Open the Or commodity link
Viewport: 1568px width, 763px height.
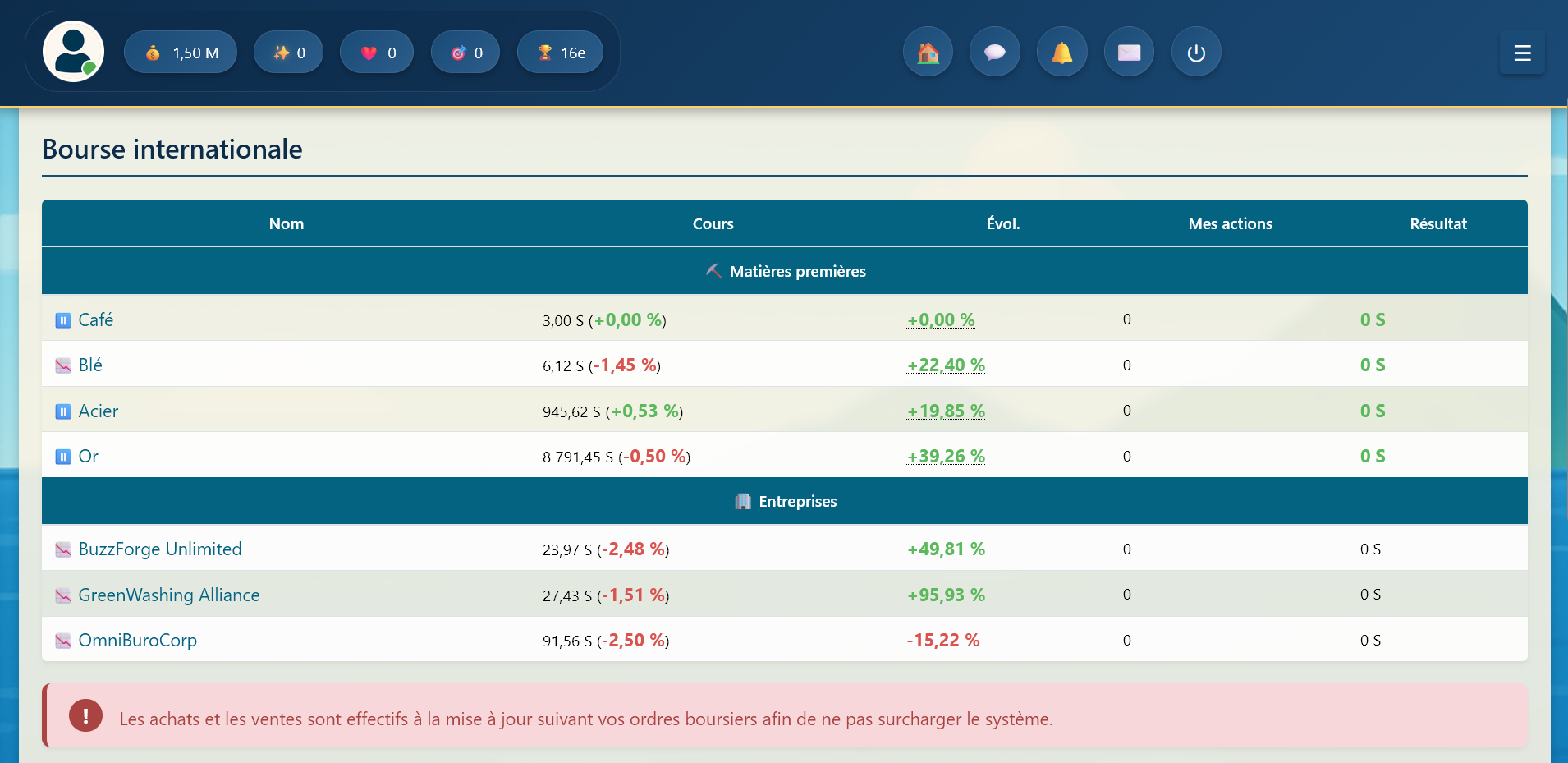[89, 456]
